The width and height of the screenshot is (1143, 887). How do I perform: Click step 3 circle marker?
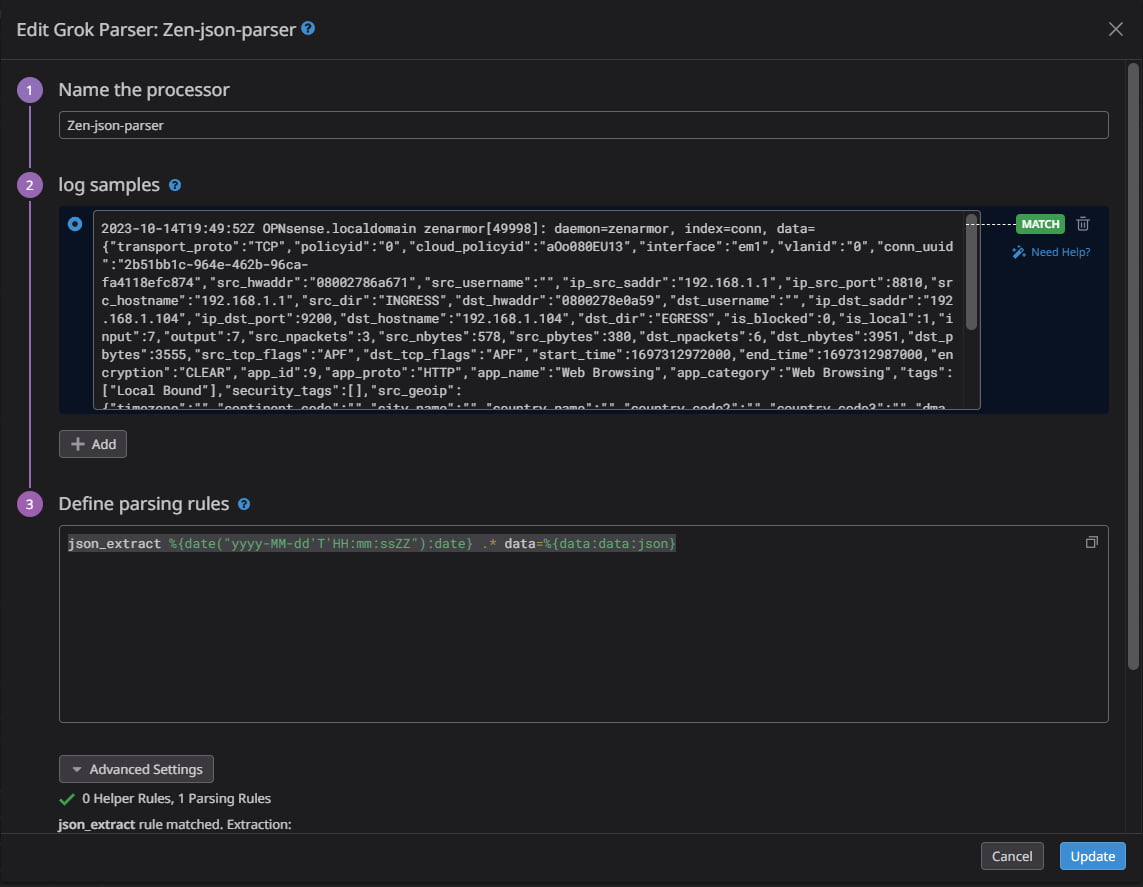coord(30,504)
